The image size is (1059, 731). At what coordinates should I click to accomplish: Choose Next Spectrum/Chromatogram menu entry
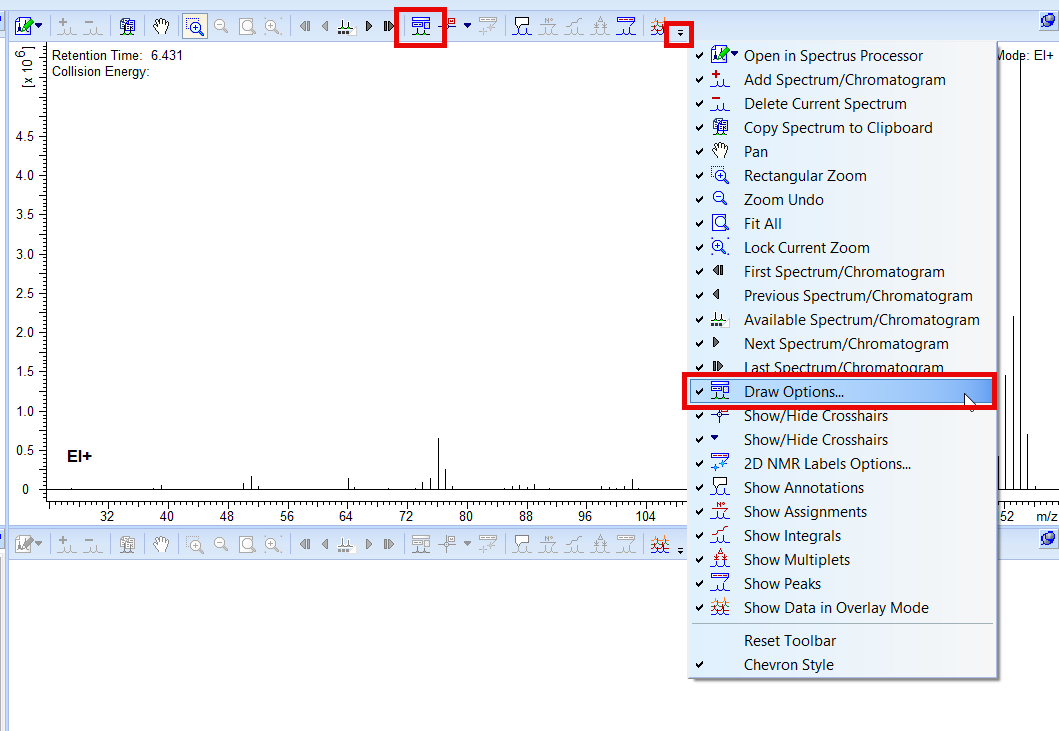point(842,343)
